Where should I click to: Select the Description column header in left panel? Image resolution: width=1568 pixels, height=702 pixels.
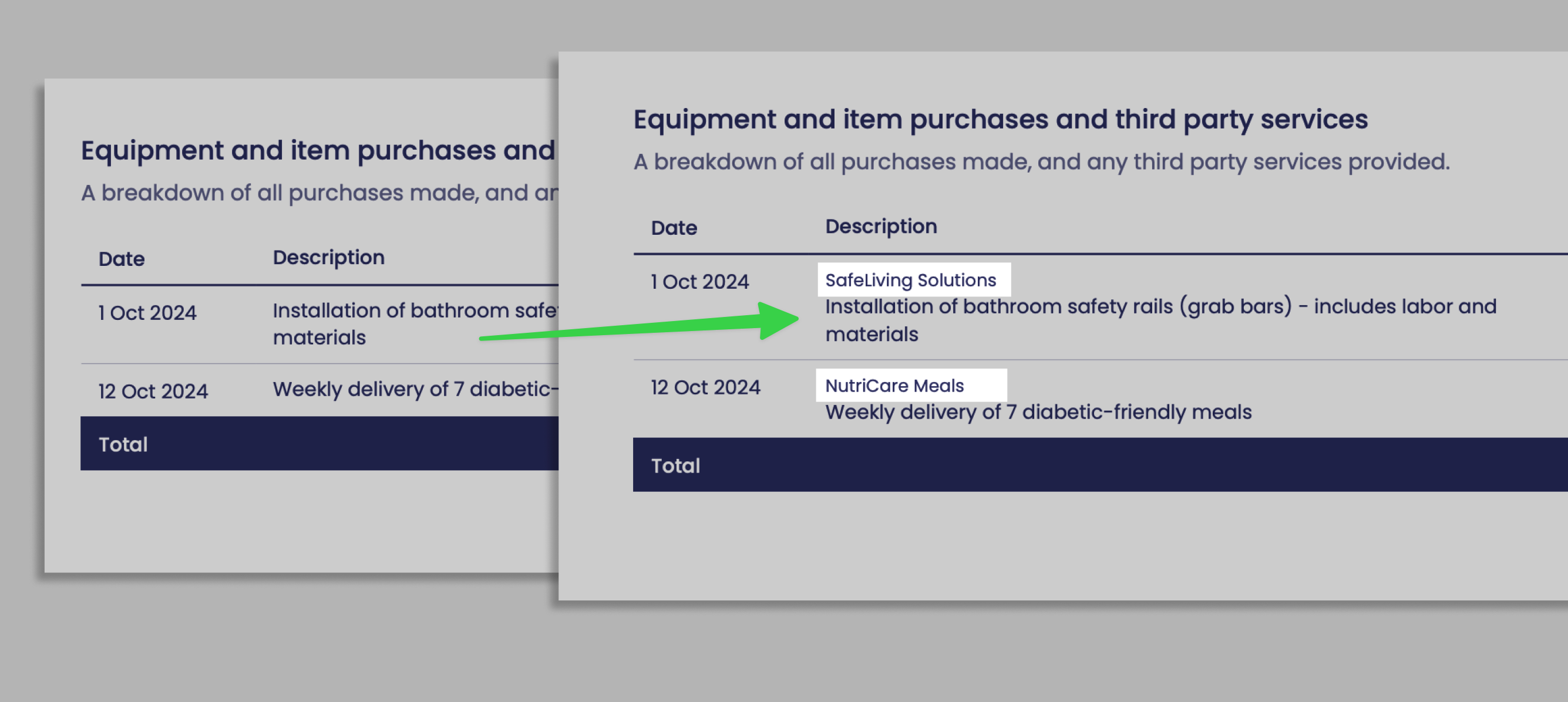[x=329, y=257]
